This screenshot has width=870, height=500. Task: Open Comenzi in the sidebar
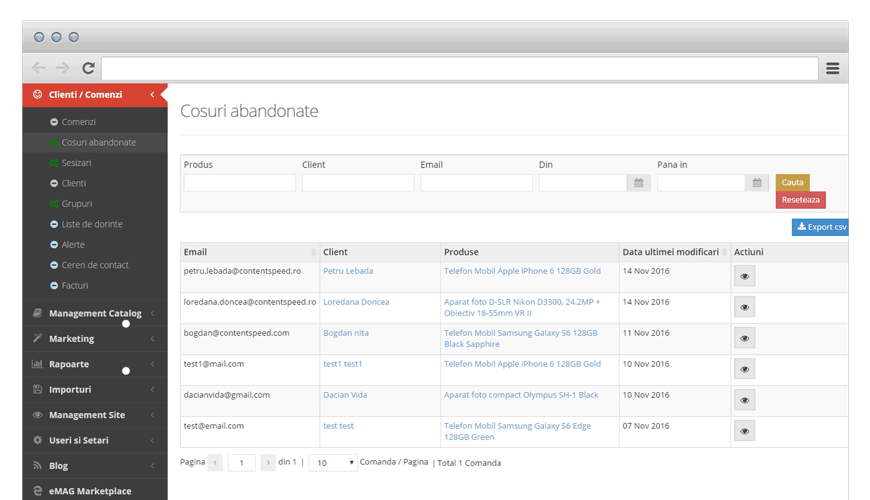pos(79,122)
